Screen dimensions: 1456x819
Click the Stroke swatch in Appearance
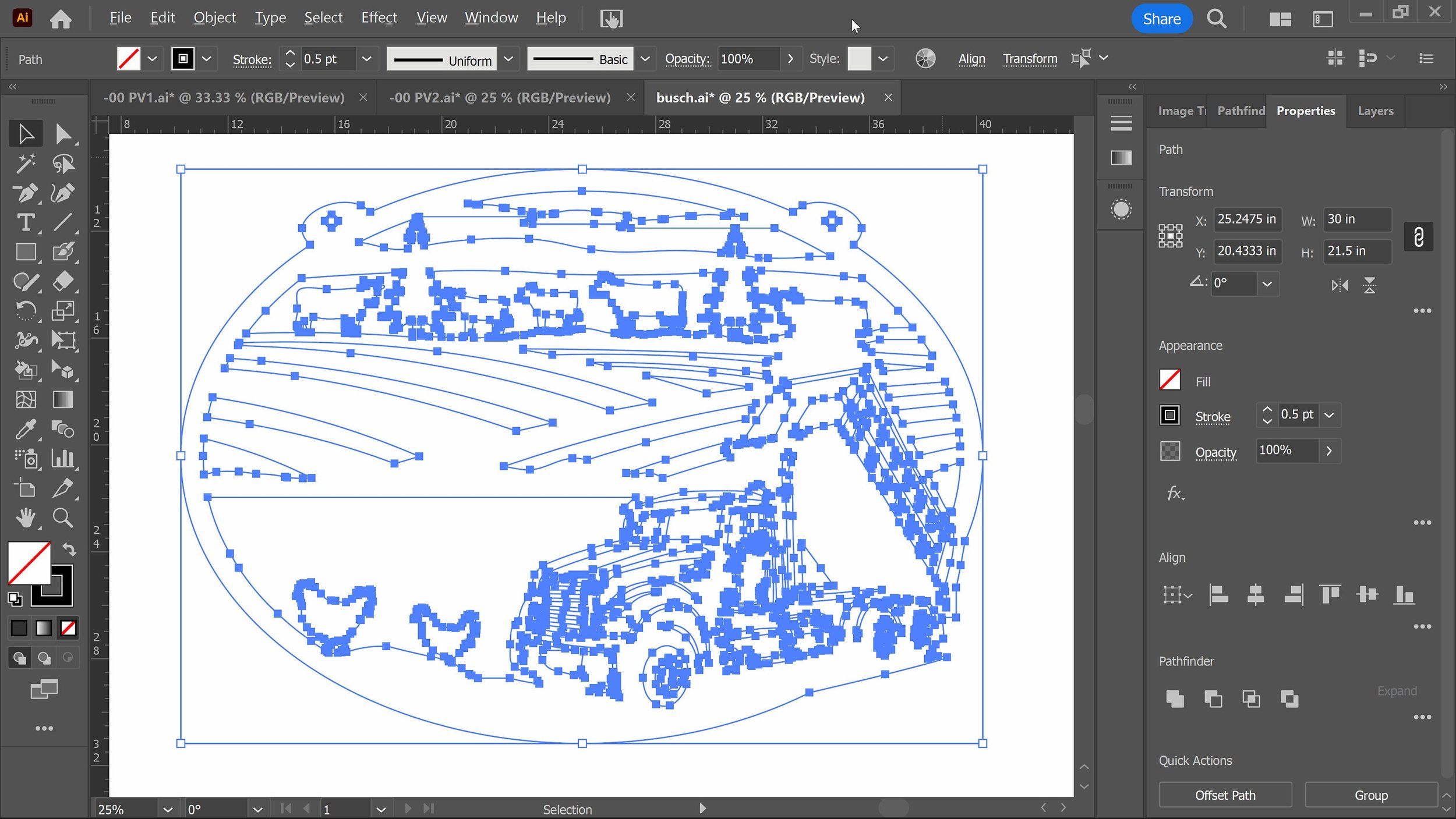point(1169,415)
